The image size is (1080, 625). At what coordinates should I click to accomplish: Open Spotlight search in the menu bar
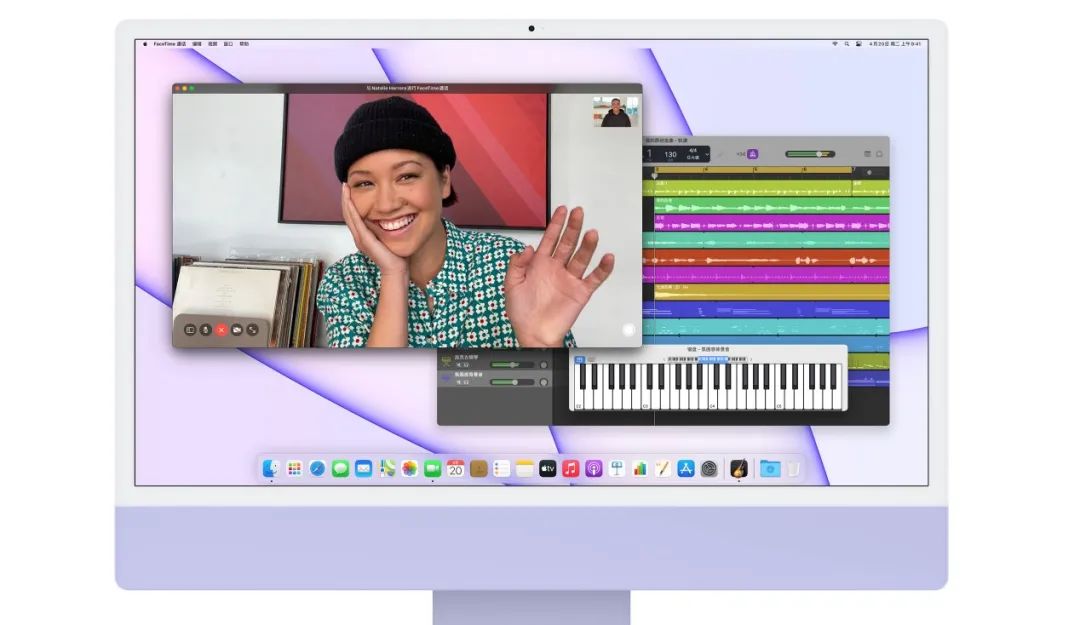[846, 44]
